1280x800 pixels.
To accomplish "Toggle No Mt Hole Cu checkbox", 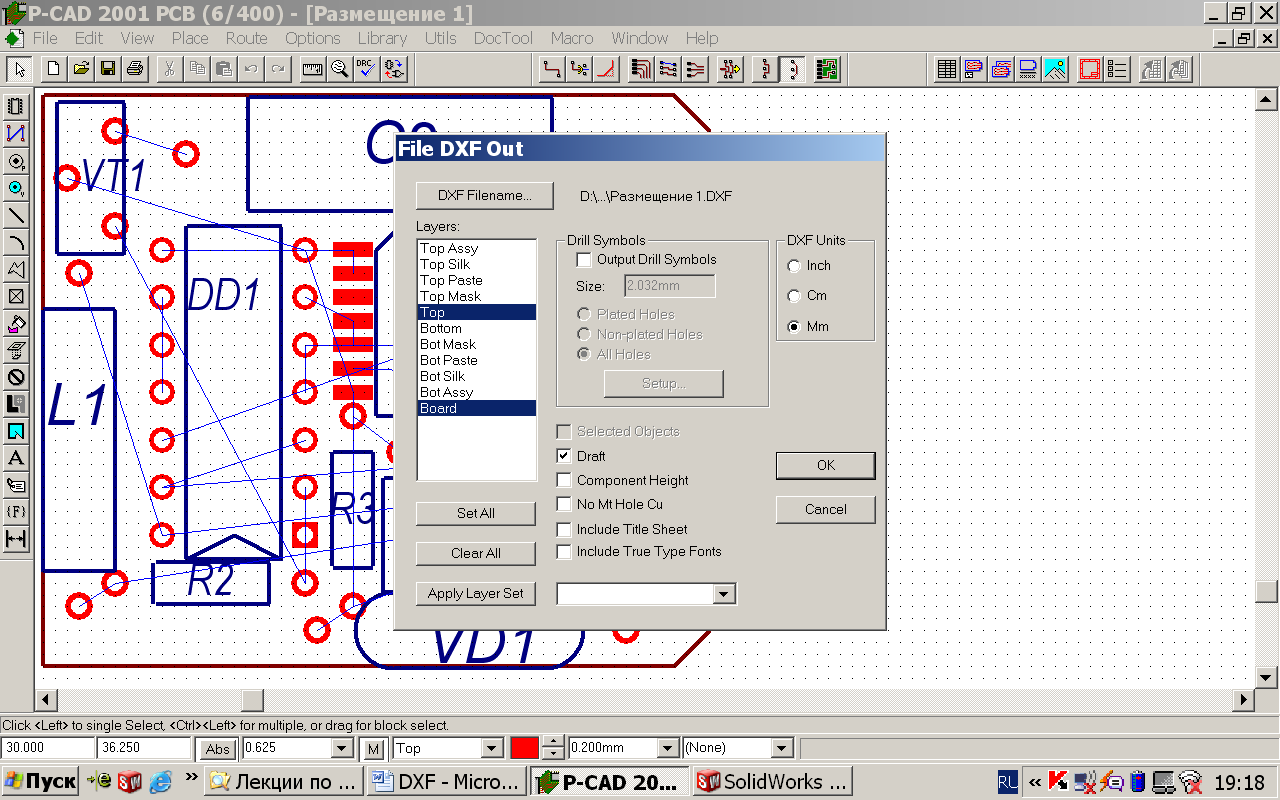I will tap(564, 504).
